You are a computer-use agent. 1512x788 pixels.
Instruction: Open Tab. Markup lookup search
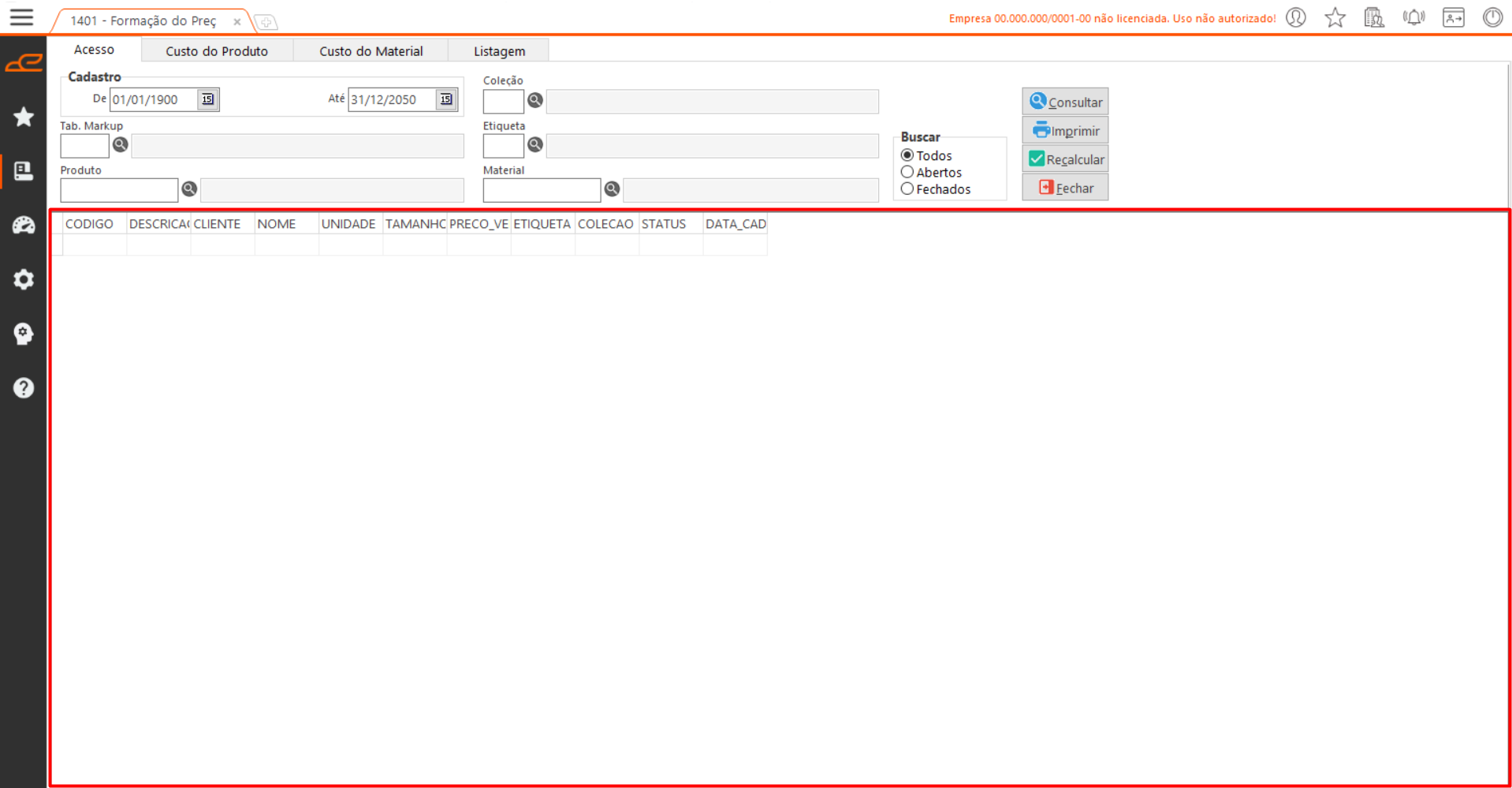tap(120, 145)
